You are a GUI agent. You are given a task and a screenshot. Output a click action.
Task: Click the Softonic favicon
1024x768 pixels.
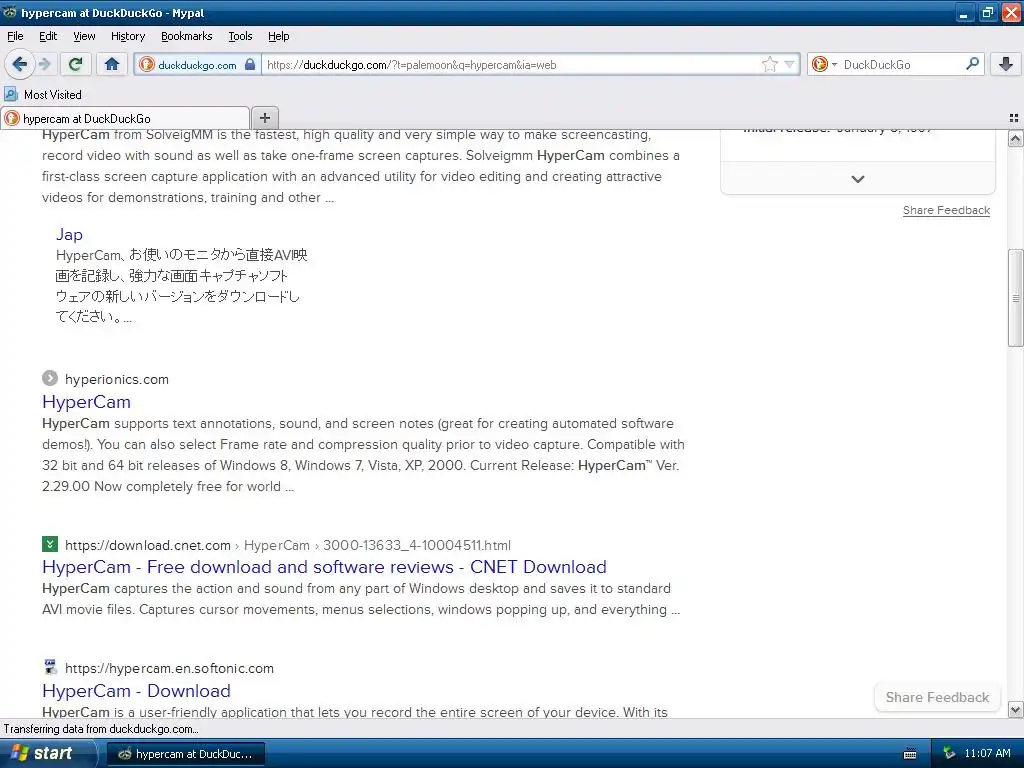tap(50, 667)
